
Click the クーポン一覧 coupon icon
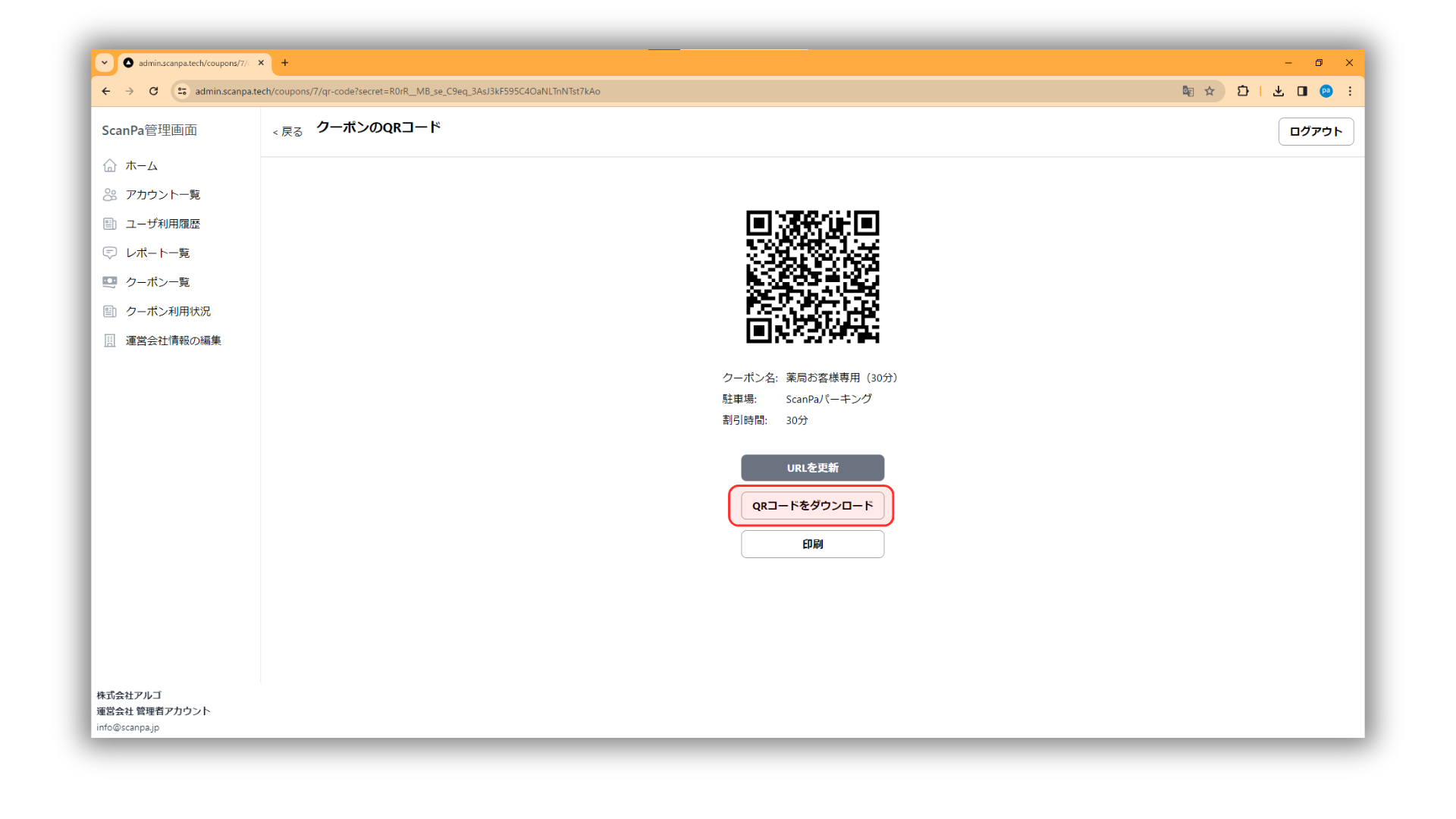tap(110, 282)
